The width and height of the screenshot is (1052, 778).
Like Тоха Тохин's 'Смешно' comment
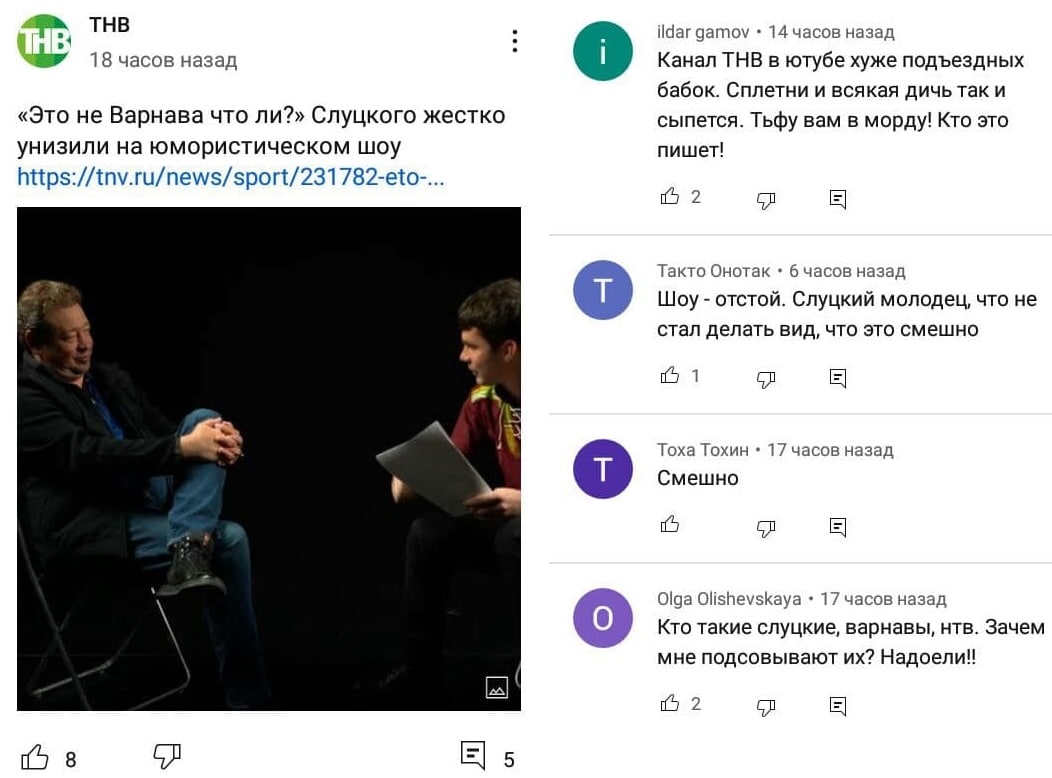tap(670, 524)
